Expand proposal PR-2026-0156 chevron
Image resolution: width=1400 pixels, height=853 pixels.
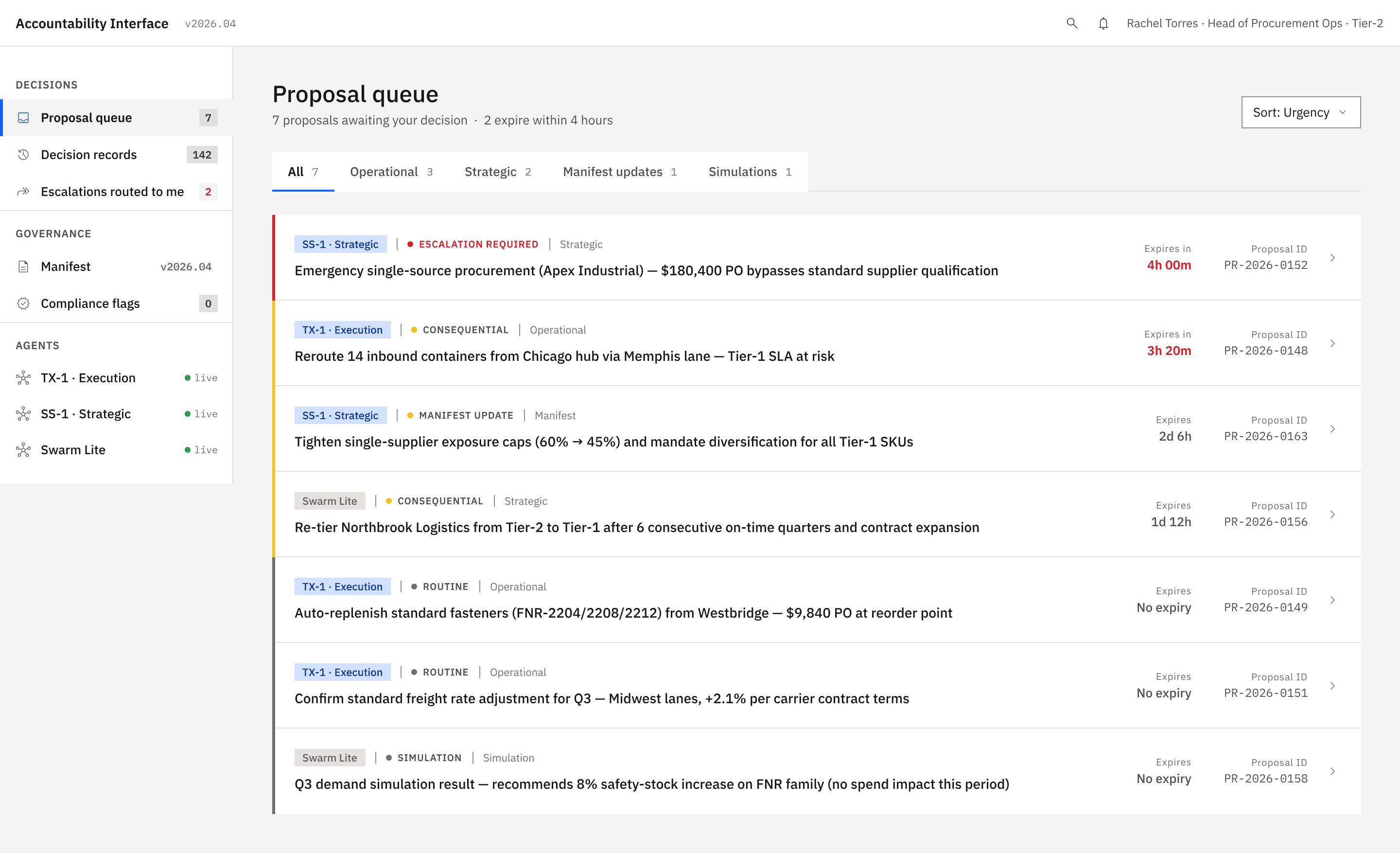tap(1332, 515)
